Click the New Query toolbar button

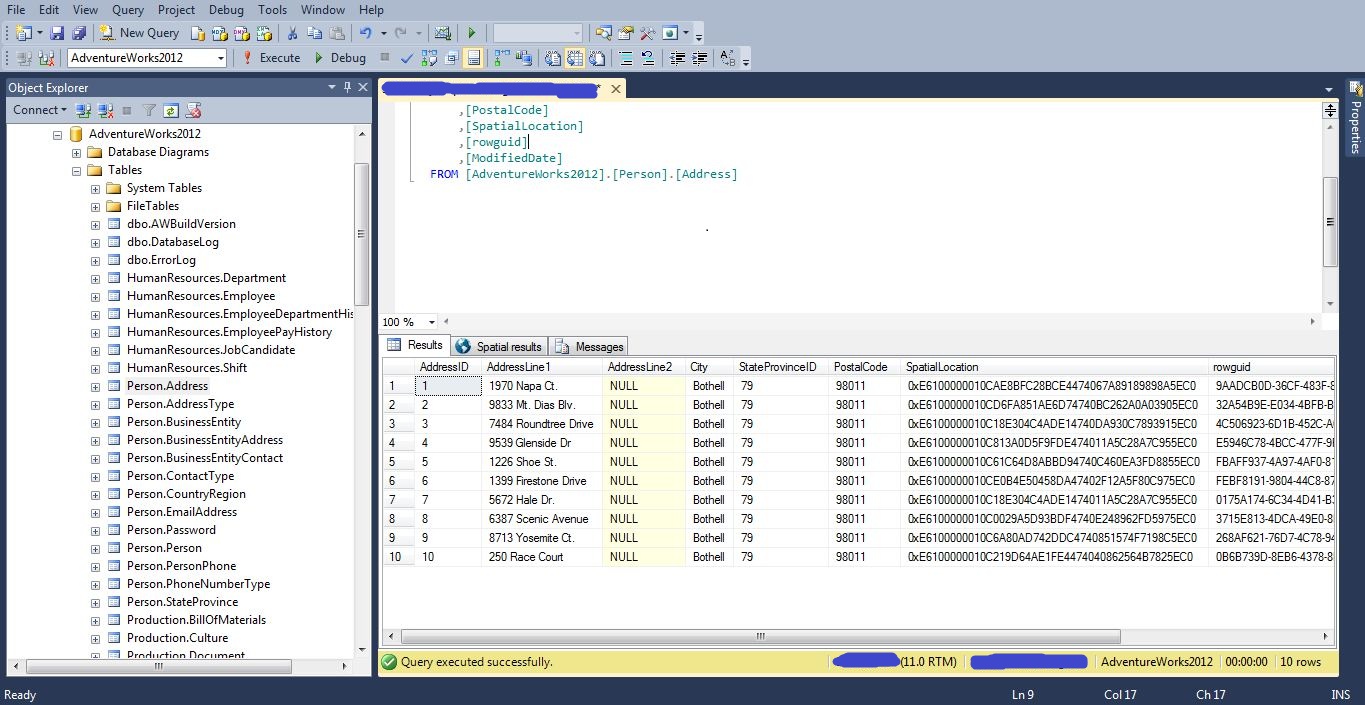click(139, 33)
